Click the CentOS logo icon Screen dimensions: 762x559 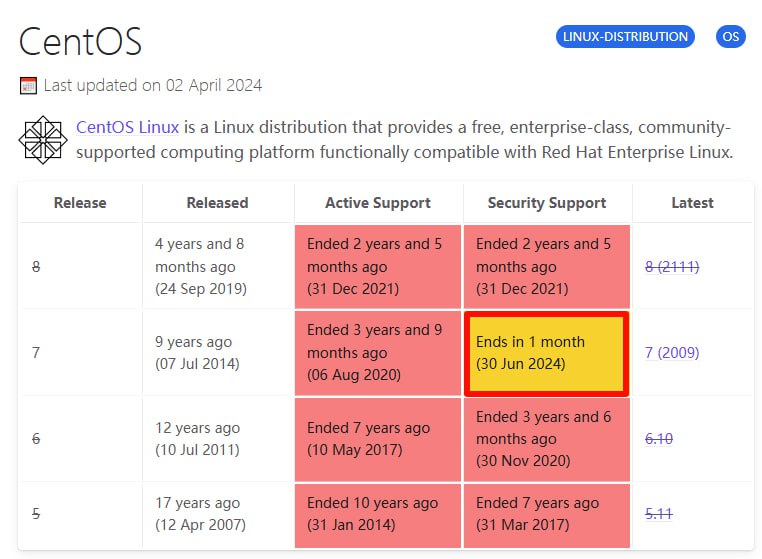pos(43,140)
